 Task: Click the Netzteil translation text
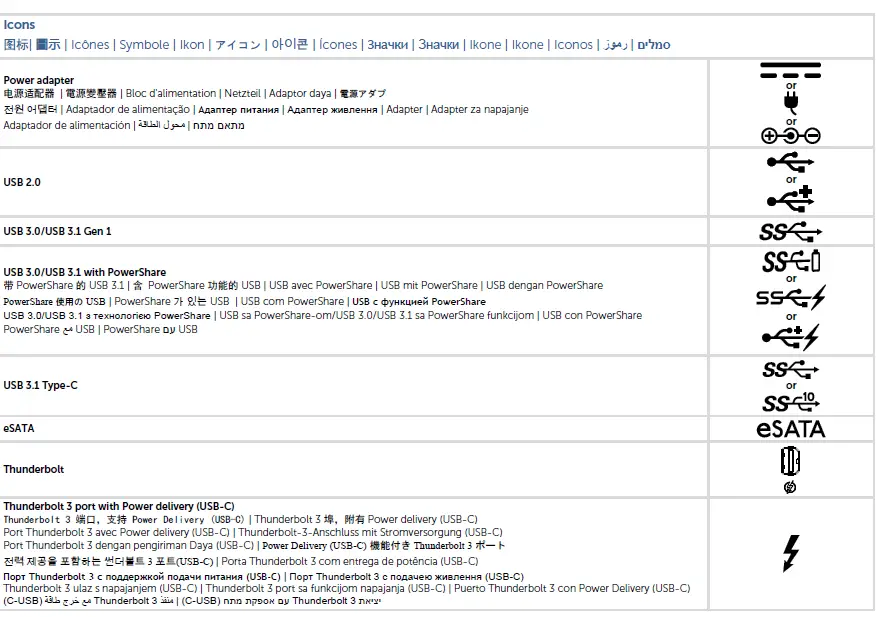242,94
